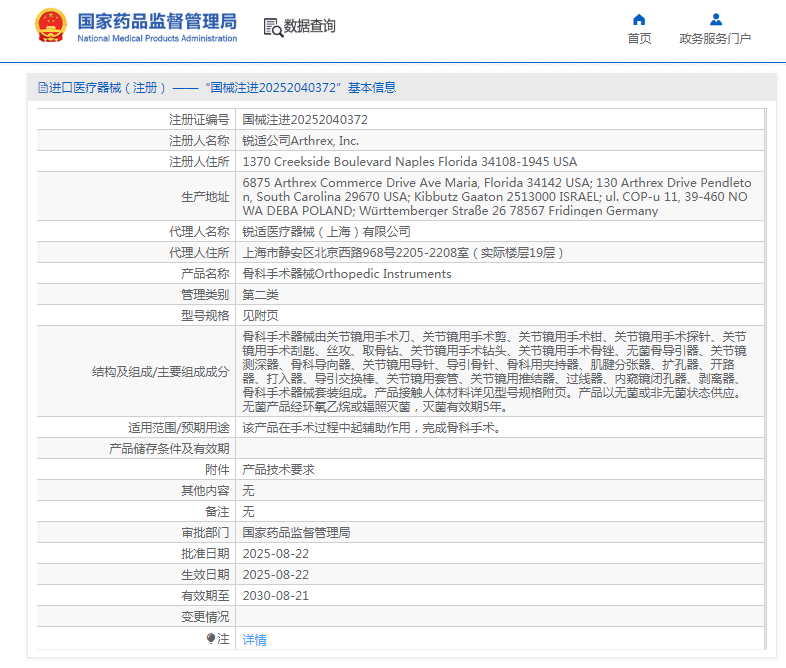Click the document icon before 进口医疗器械
Image resolution: width=786 pixels, height=668 pixels.
pyautogui.click(x=43, y=88)
